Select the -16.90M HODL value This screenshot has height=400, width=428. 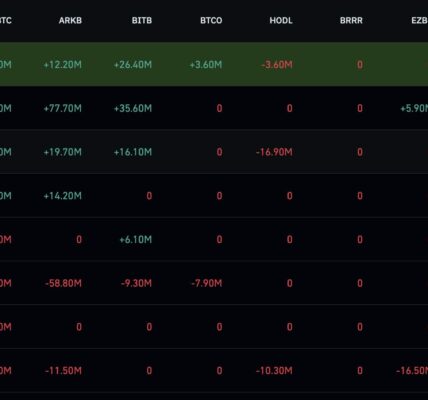point(274,152)
